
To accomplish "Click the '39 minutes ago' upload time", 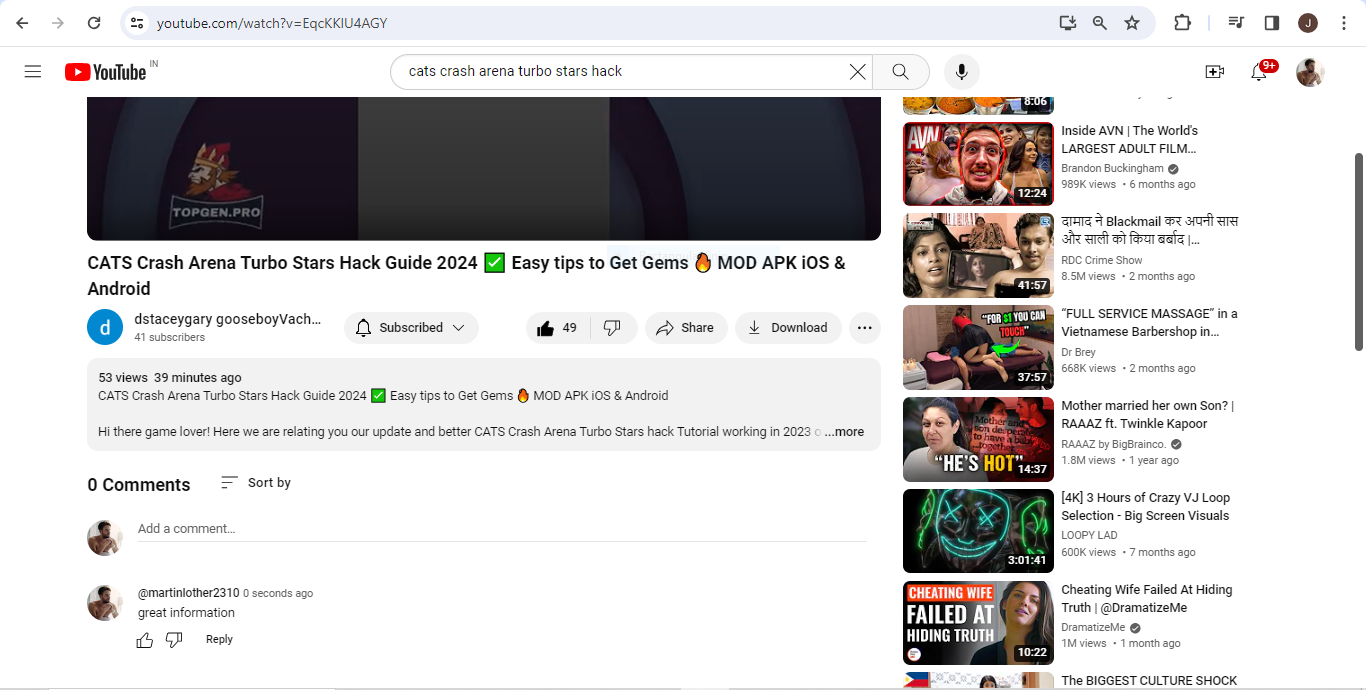I will [198, 378].
